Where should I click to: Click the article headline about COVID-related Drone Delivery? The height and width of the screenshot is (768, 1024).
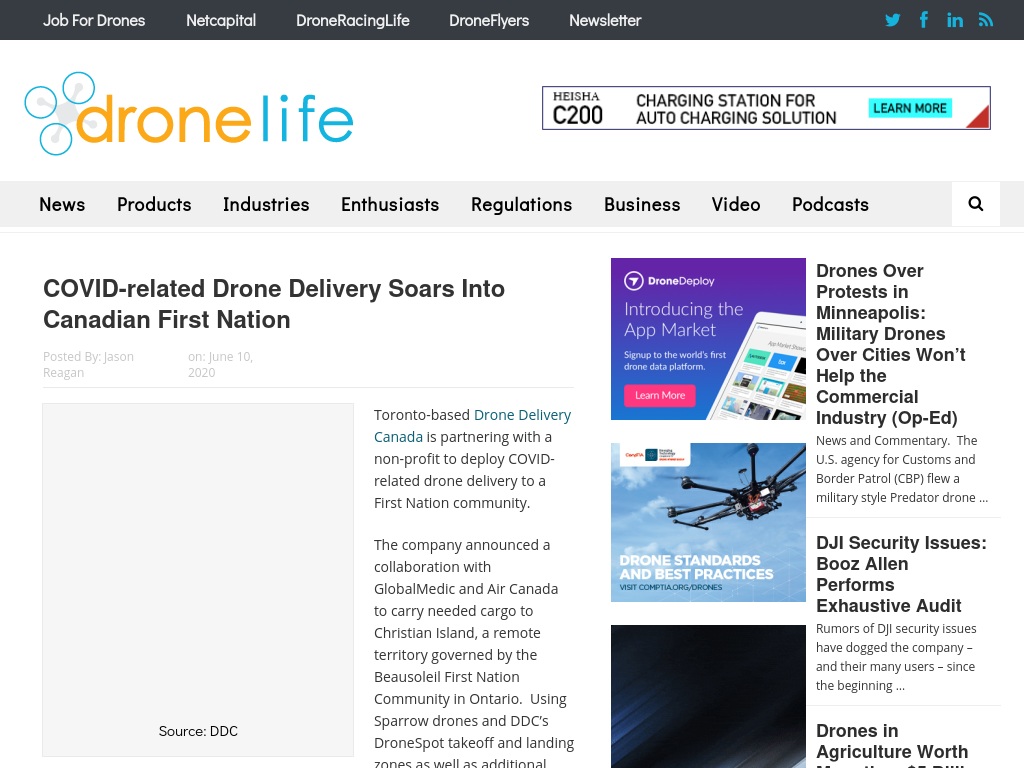(274, 304)
